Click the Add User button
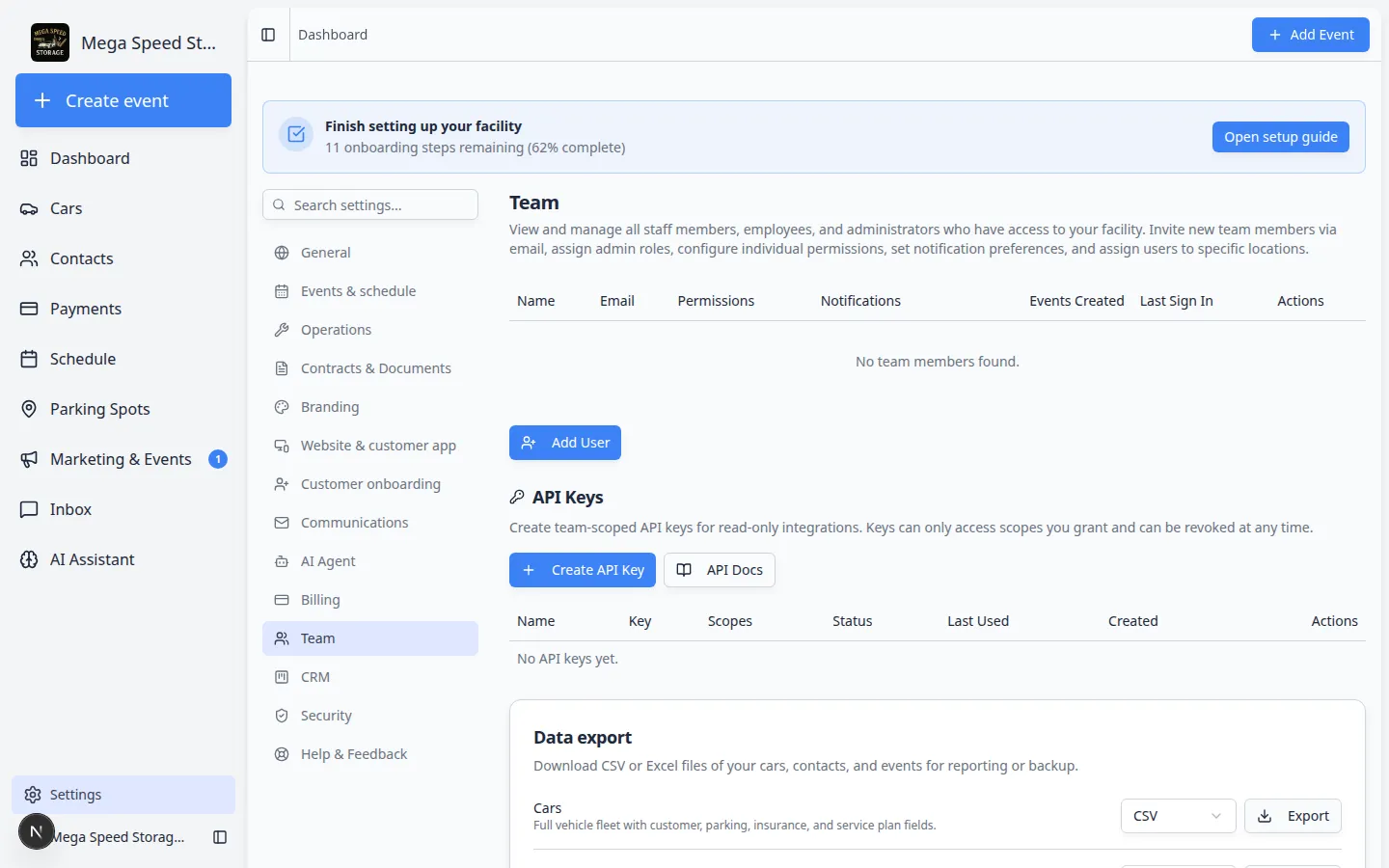Screen dimensions: 1389x868 [x=565, y=443]
